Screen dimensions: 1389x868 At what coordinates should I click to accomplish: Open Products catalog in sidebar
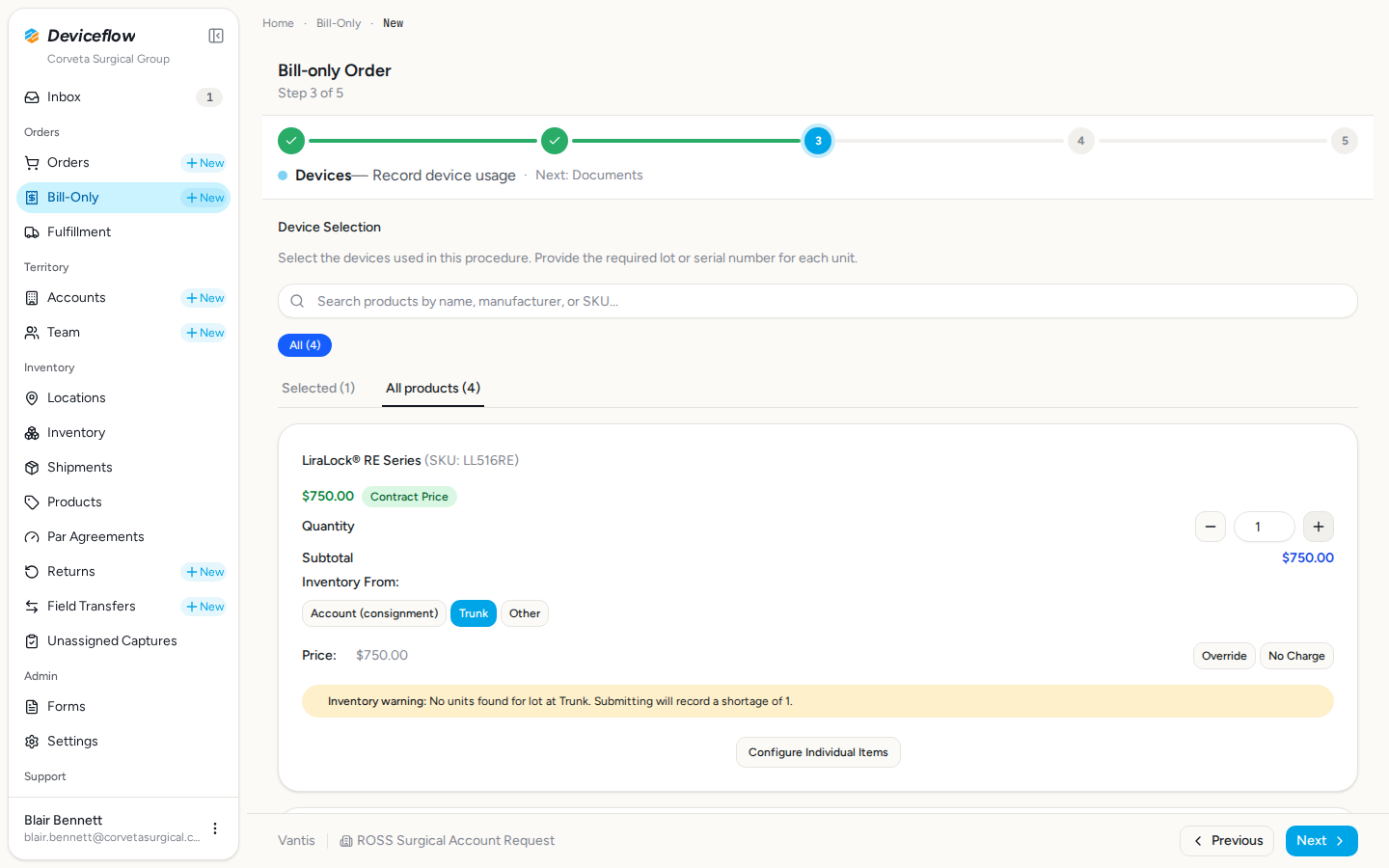[123, 502]
